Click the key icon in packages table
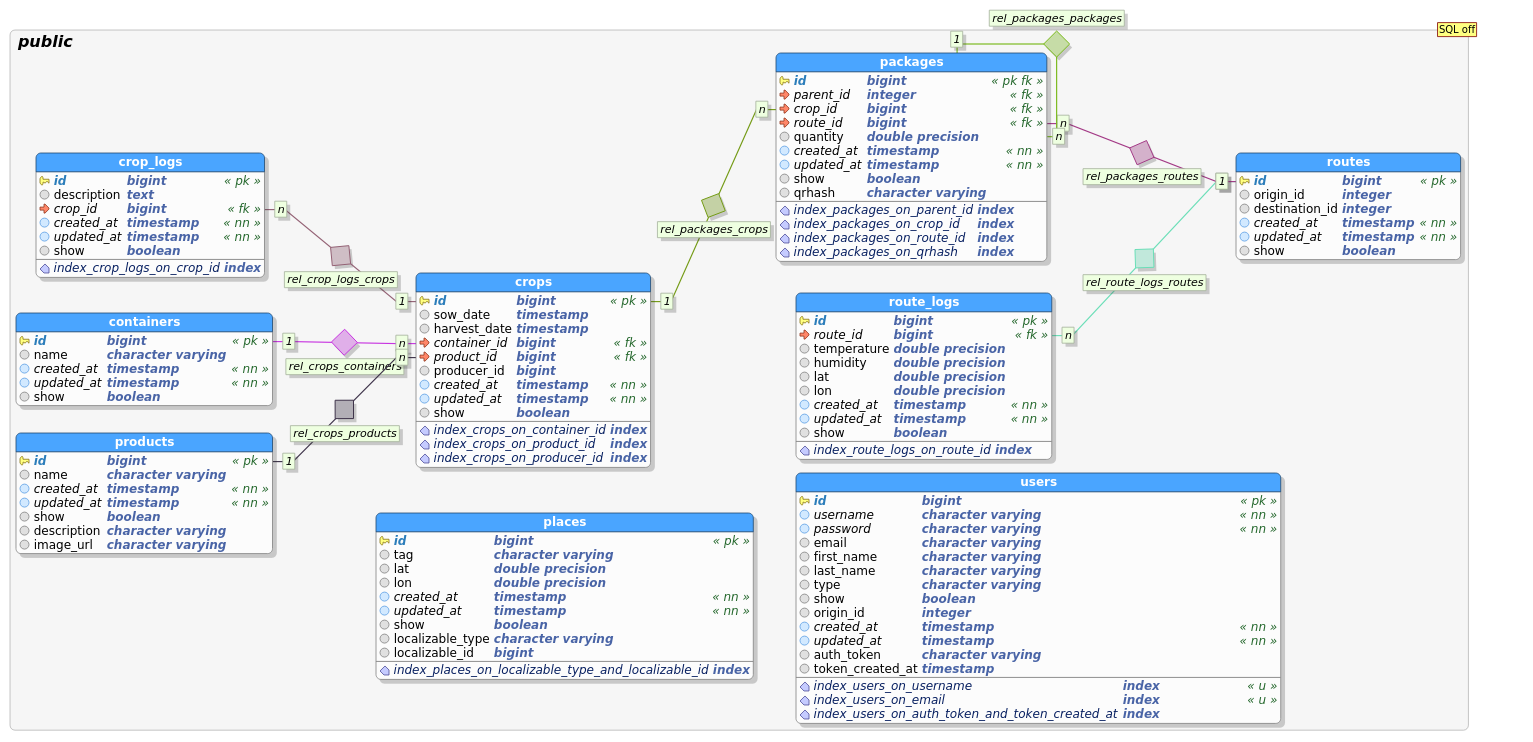 784,81
